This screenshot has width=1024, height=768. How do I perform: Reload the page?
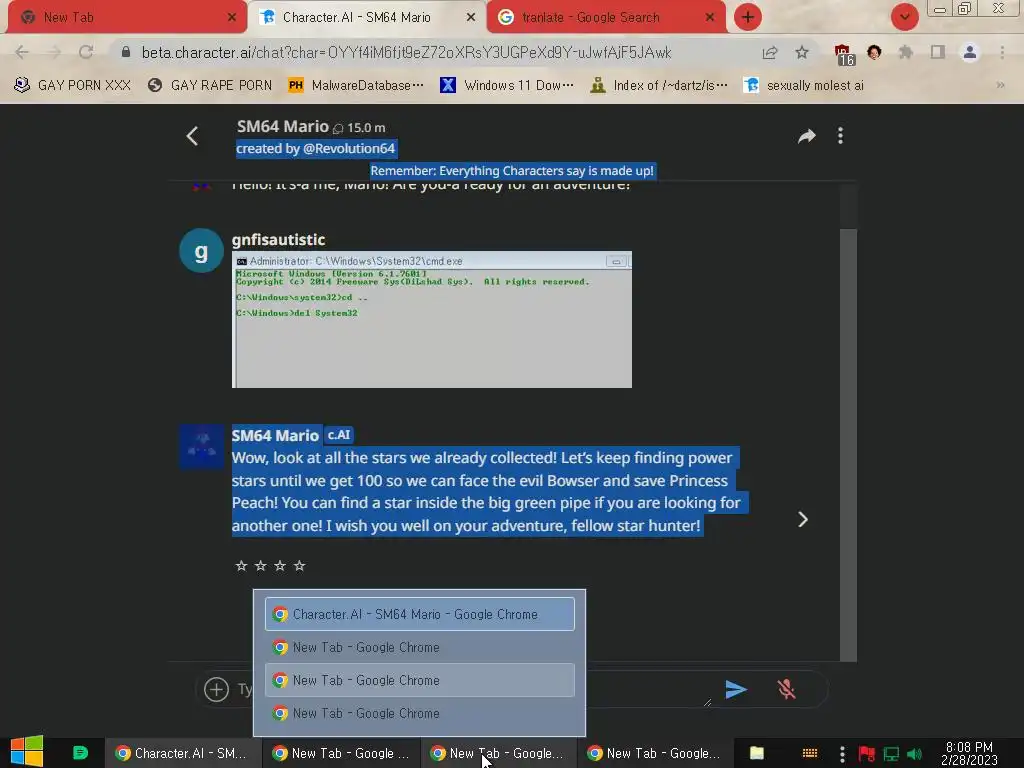click(x=86, y=52)
